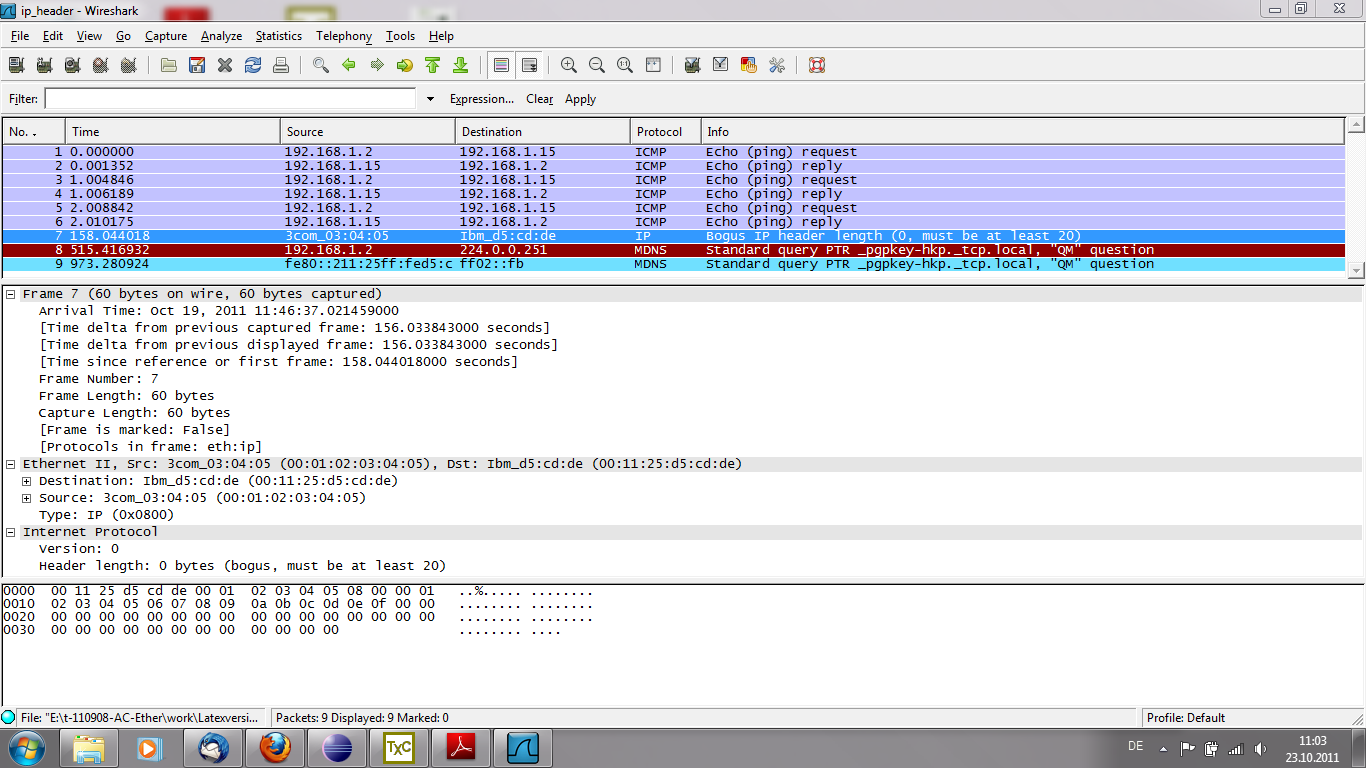
Task: Click the Expression... button
Action: pyautogui.click(x=482, y=99)
